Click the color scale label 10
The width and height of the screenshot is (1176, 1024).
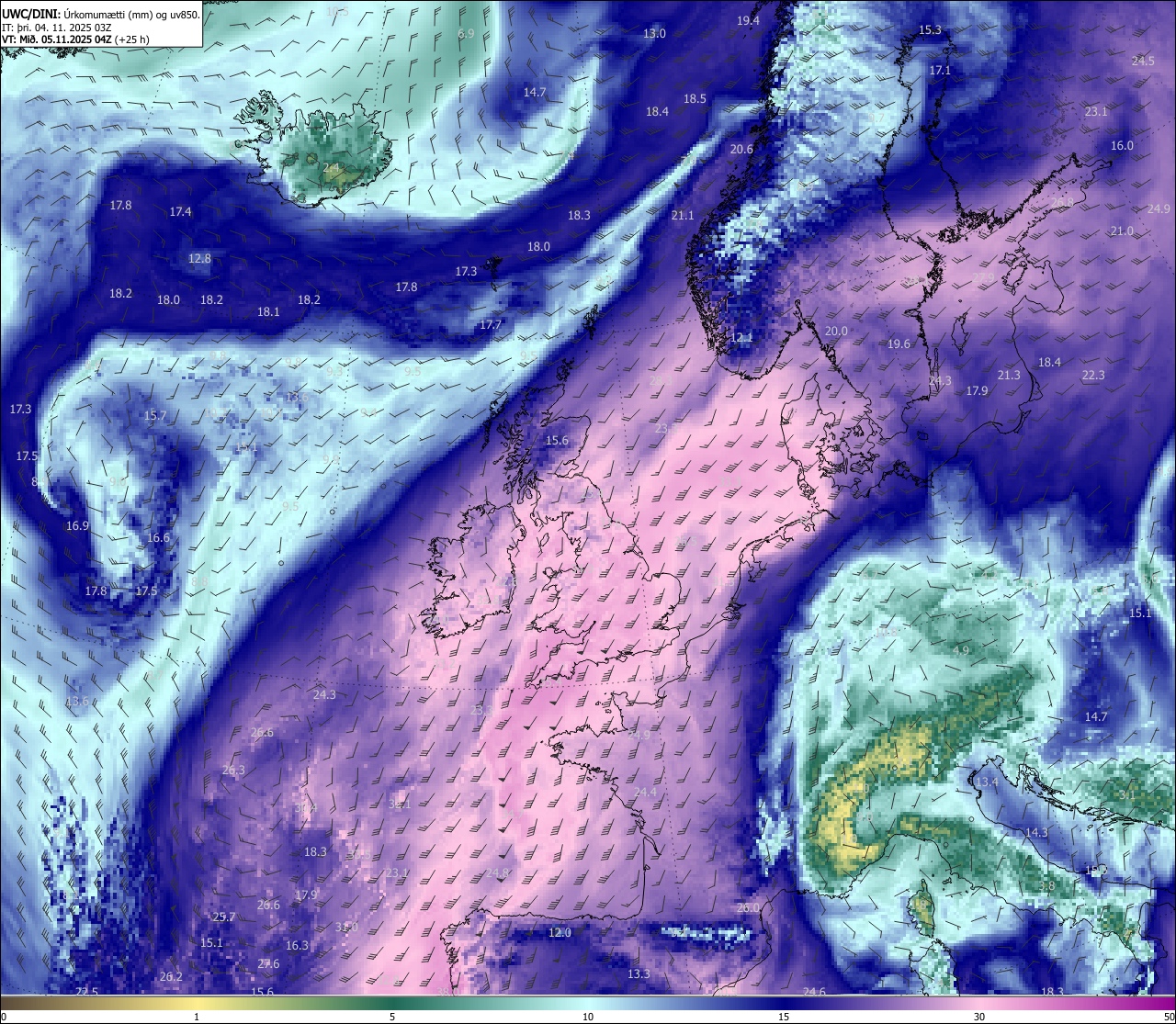tap(588, 1017)
